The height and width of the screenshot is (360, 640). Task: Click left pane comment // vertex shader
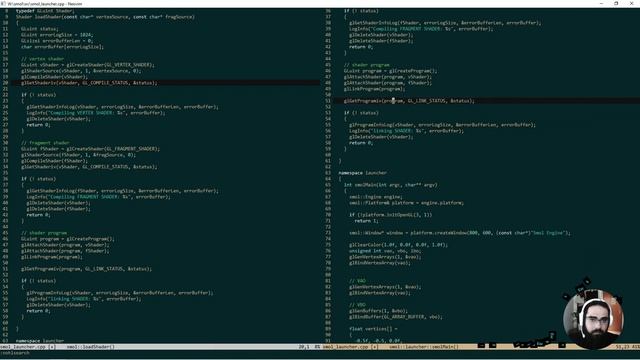coord(42,59)
